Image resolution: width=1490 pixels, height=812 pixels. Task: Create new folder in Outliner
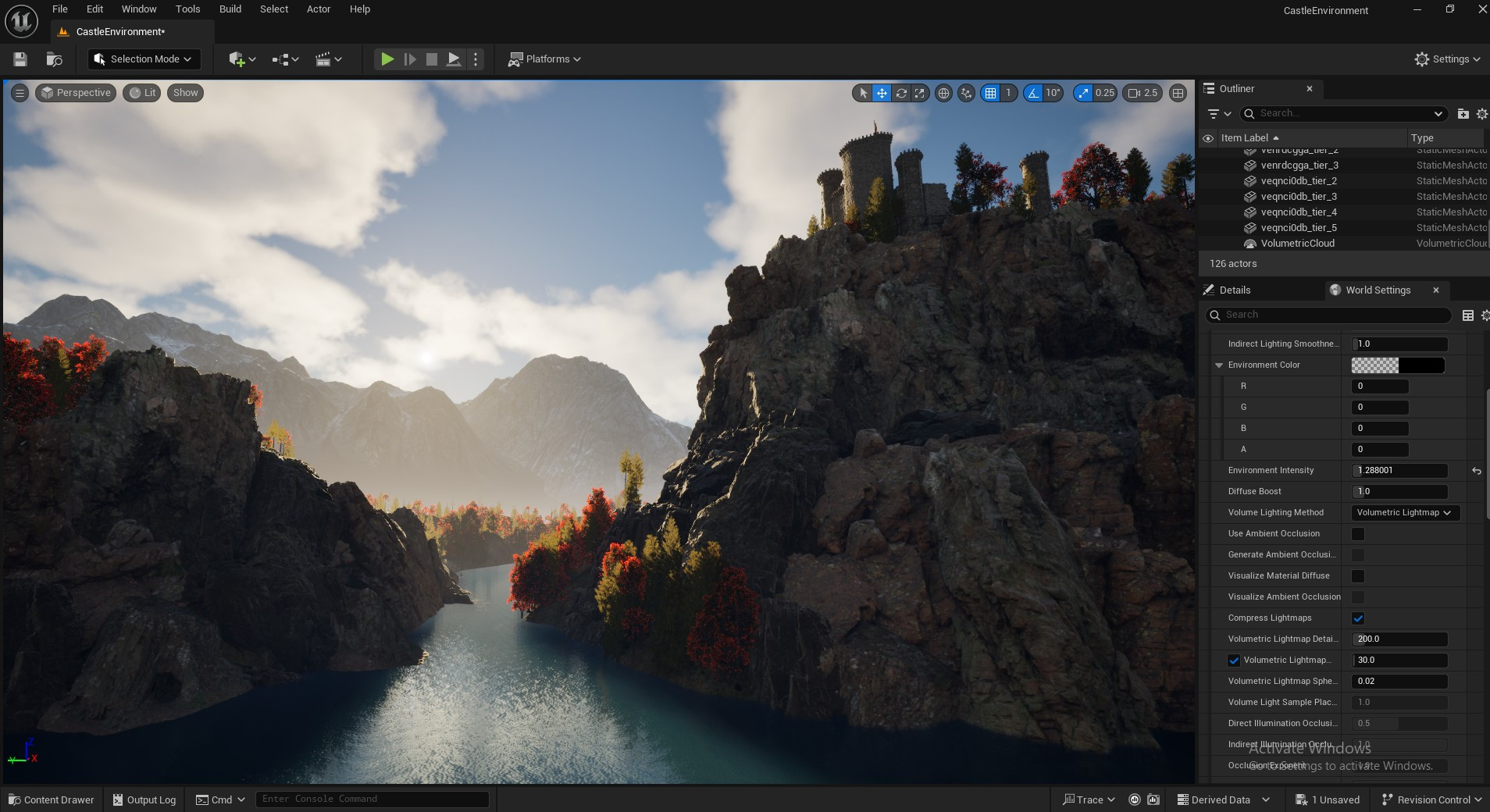click(1463, 113)
